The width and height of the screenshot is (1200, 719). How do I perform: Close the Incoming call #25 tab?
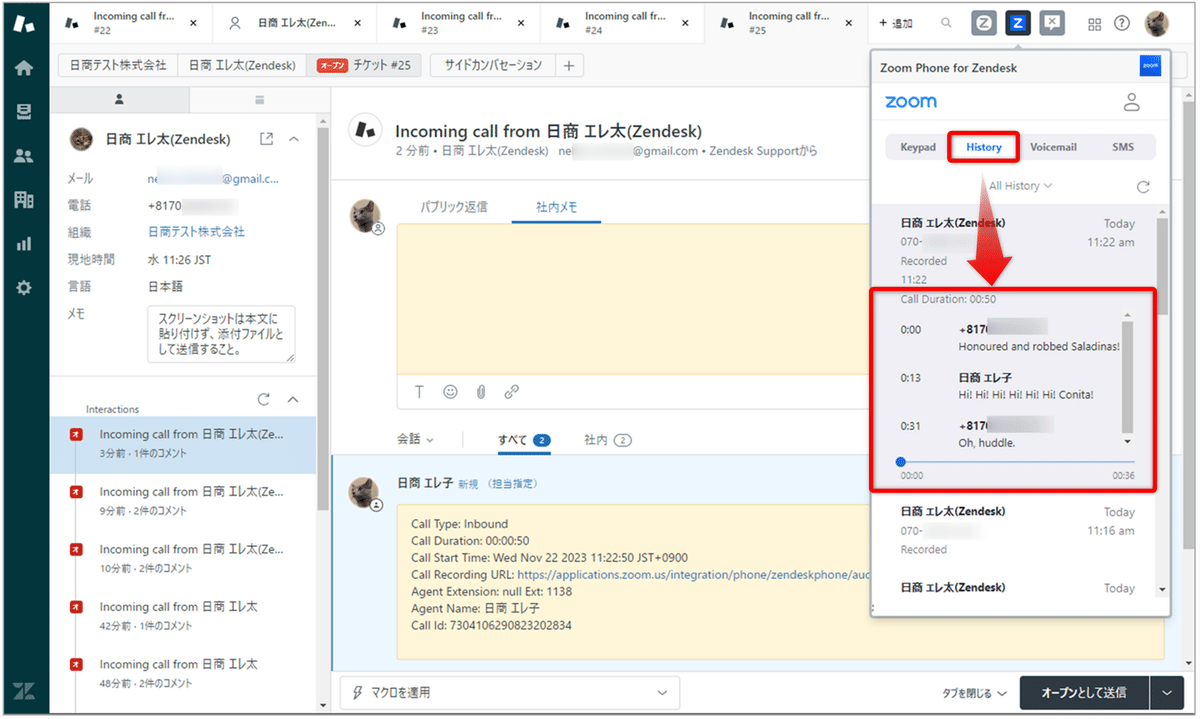click(x=849, y=23)
